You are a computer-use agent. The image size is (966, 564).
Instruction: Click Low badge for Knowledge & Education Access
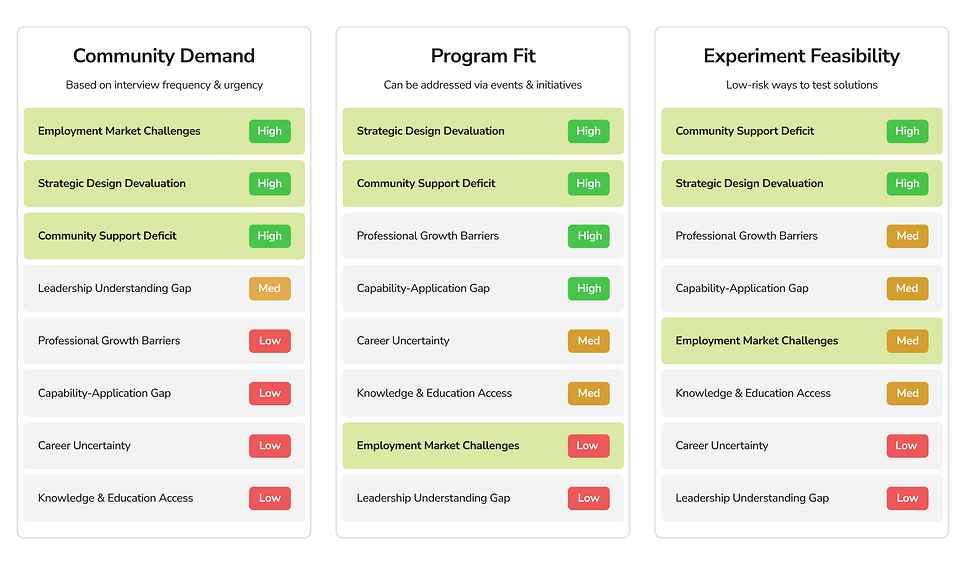(x=270, y=498)
